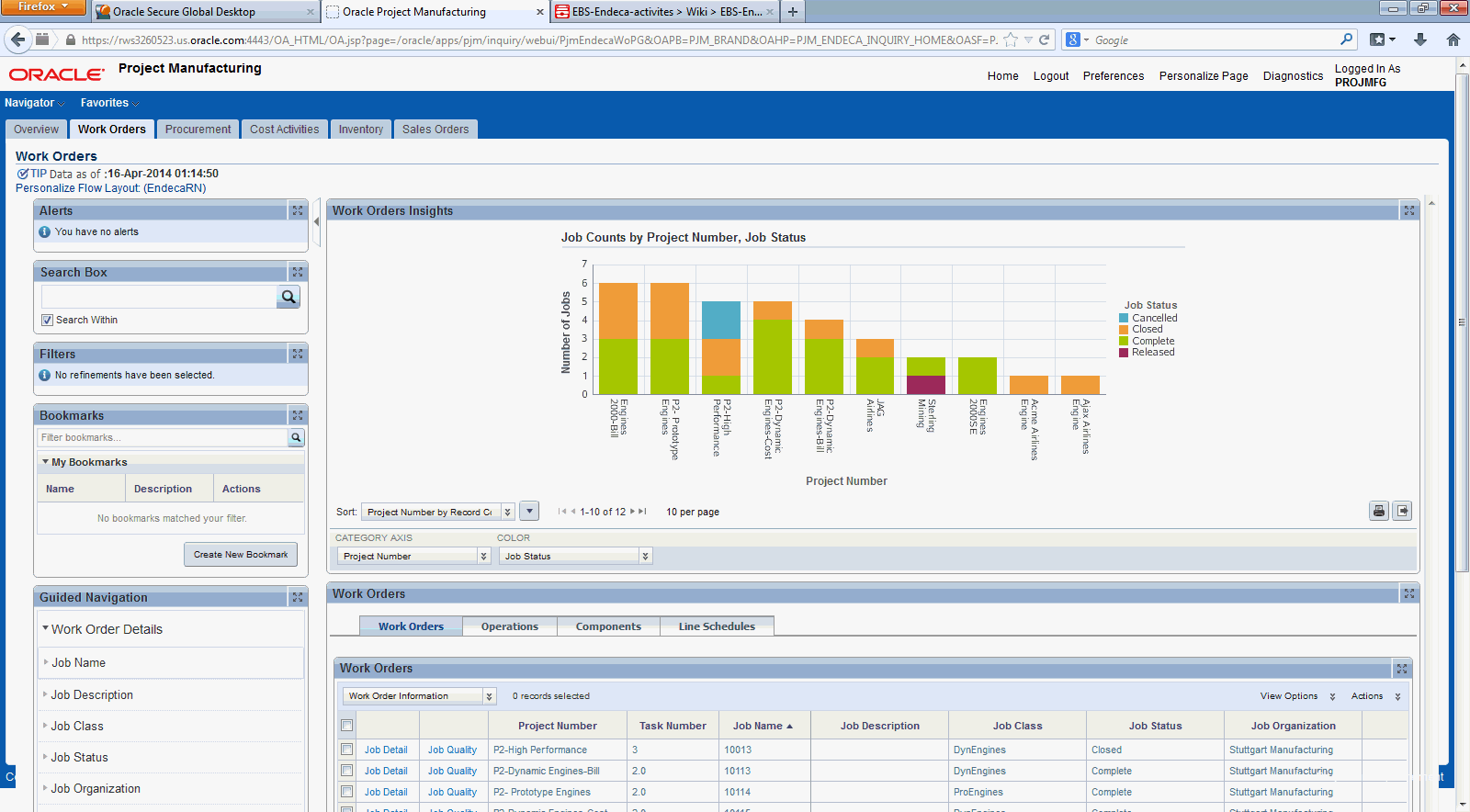This screenshot has width=1470, height=812.
Task: Click the Released legend color swatch
Action: tap(1124, 352)
